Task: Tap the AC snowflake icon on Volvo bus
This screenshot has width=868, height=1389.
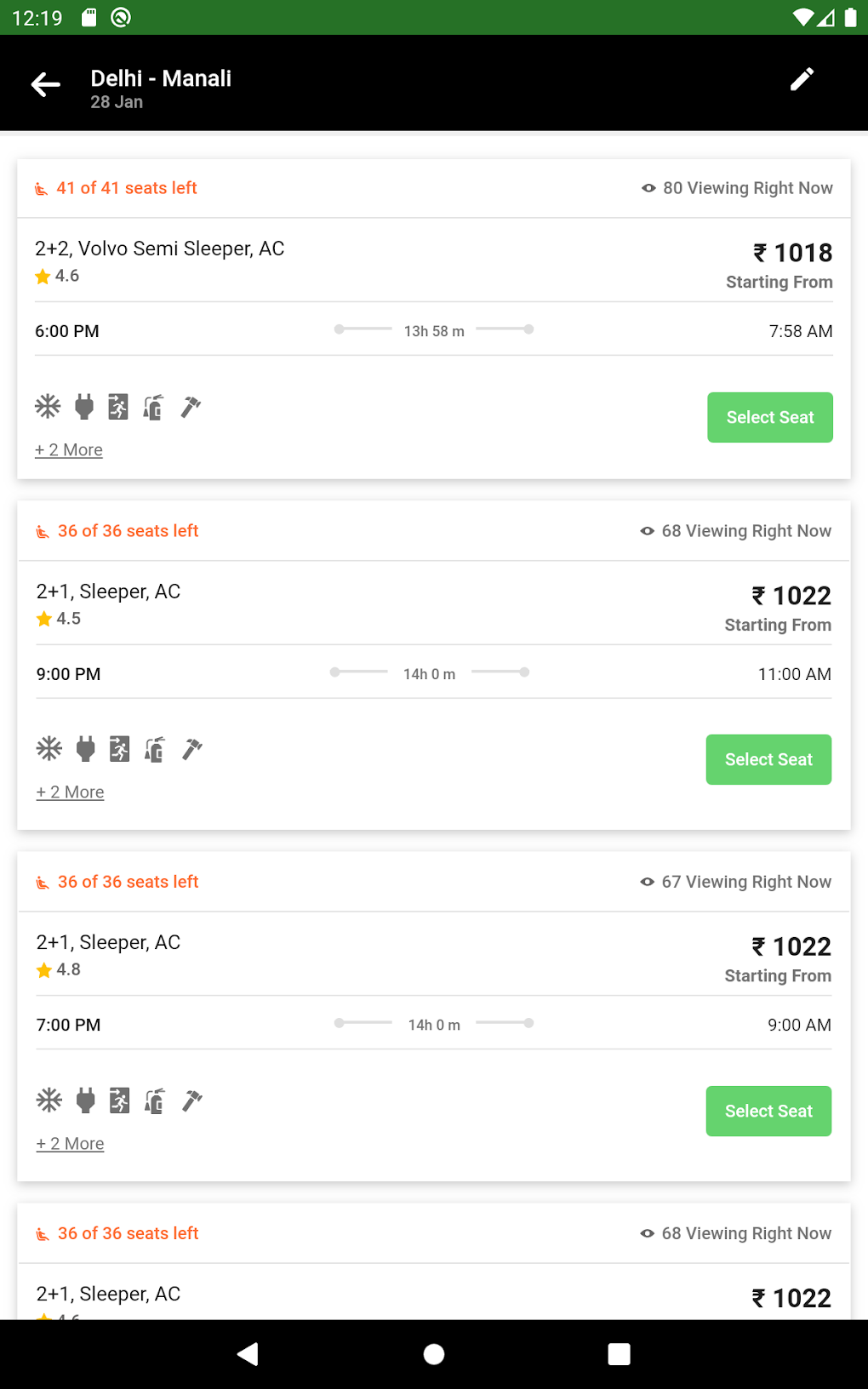Action: point(48,407)
